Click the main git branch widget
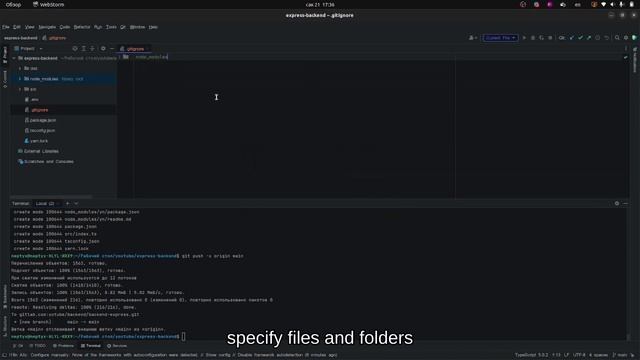The image size is (640, 360). (x=620, y=355)
